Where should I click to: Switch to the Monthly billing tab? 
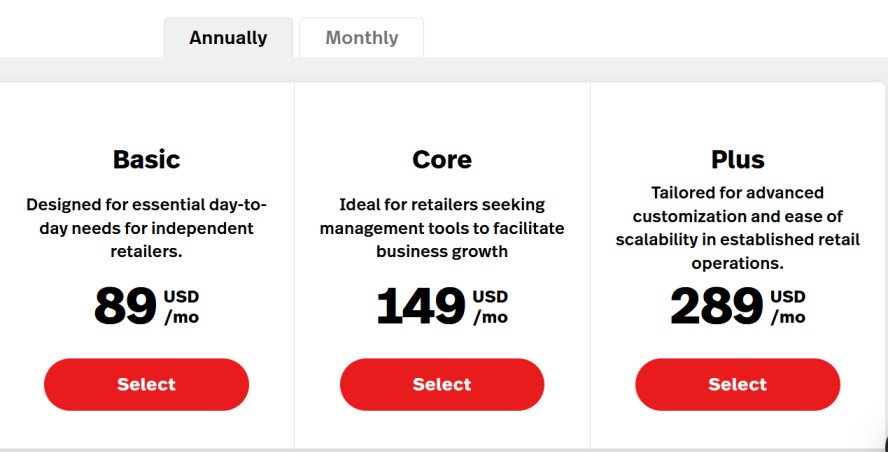tap(361, 38)
